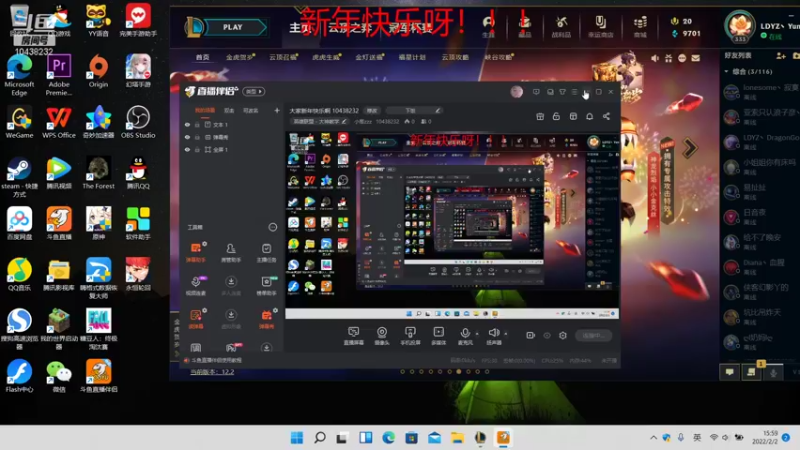Viewport: 800px width, 450px height.
Task: Click Windows Start button on taskbar
Action: tap(296, 437)
